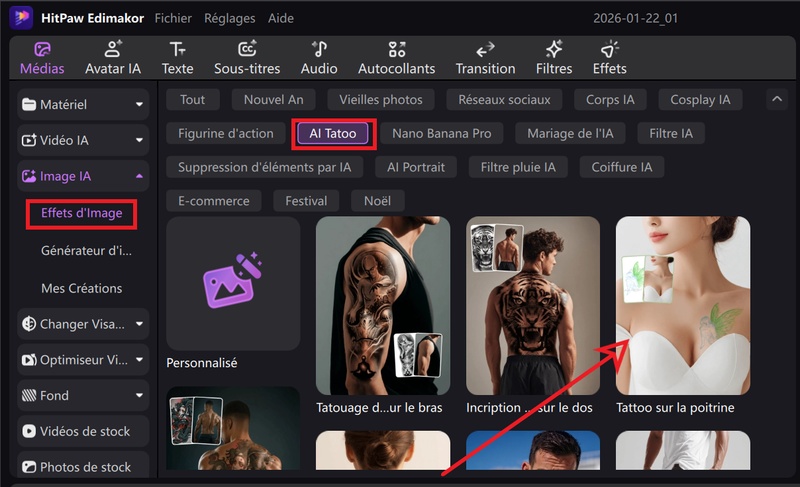Select the Cosplay IA category
The image size is (800, 487).
tap(701, 99)
